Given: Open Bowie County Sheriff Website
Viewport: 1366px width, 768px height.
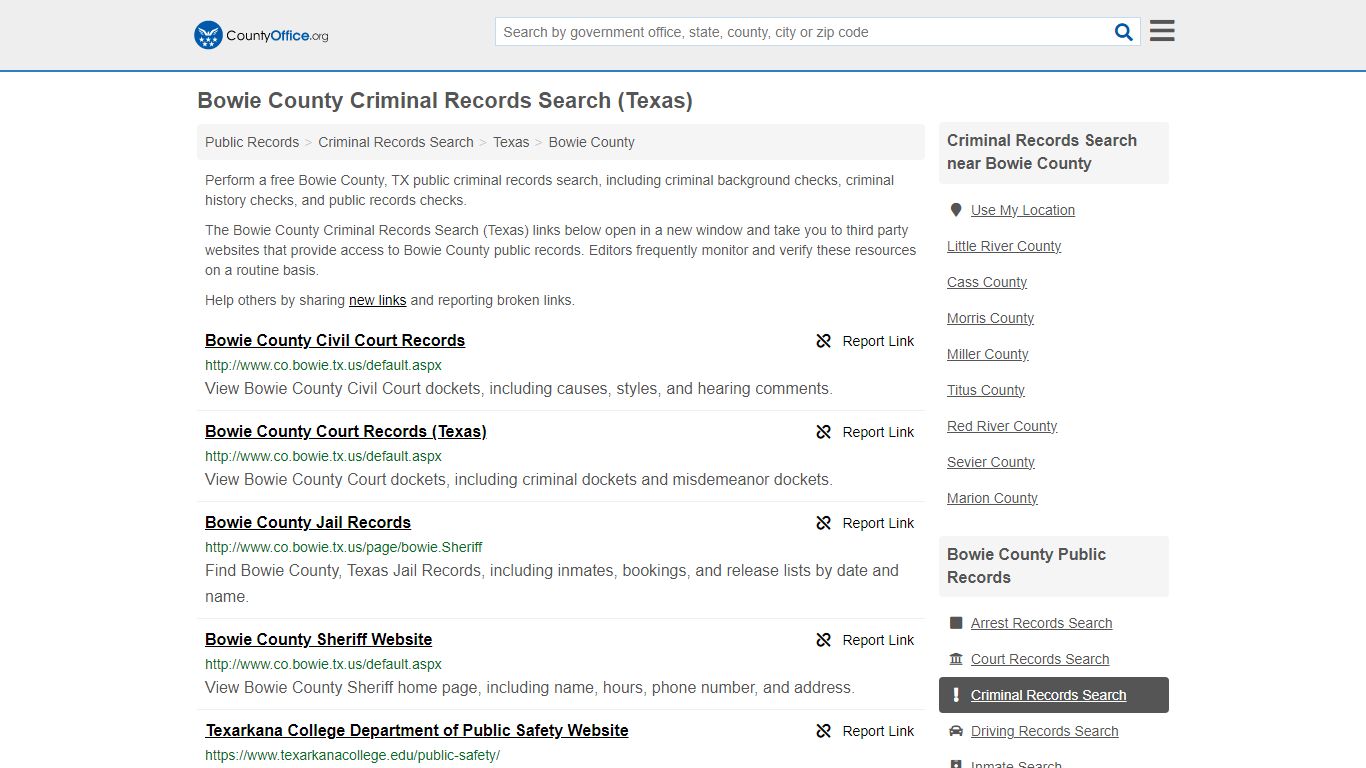Looking at the screenshot, I should point(319,639).
